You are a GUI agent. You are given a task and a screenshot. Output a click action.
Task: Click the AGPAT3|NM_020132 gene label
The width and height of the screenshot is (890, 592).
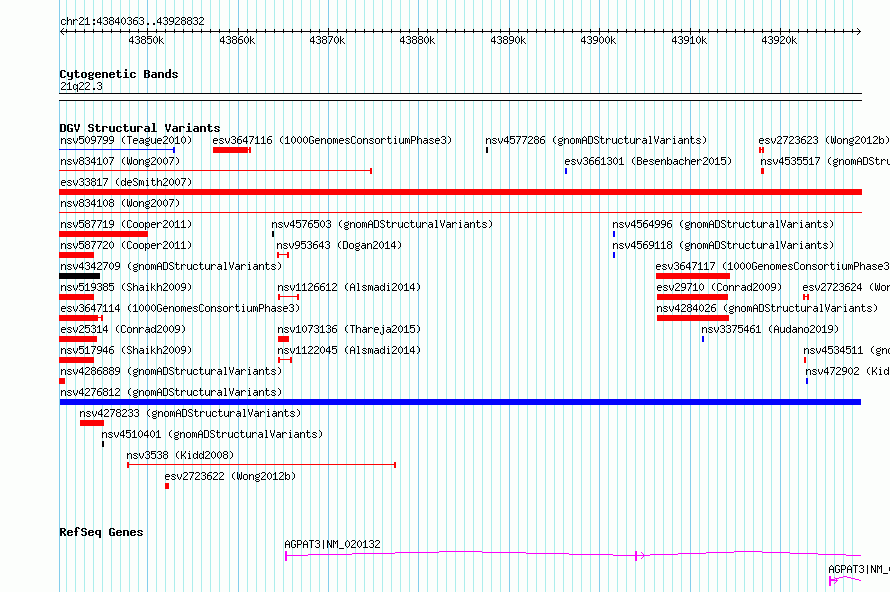pyautogui.click(x=333, y=544)
